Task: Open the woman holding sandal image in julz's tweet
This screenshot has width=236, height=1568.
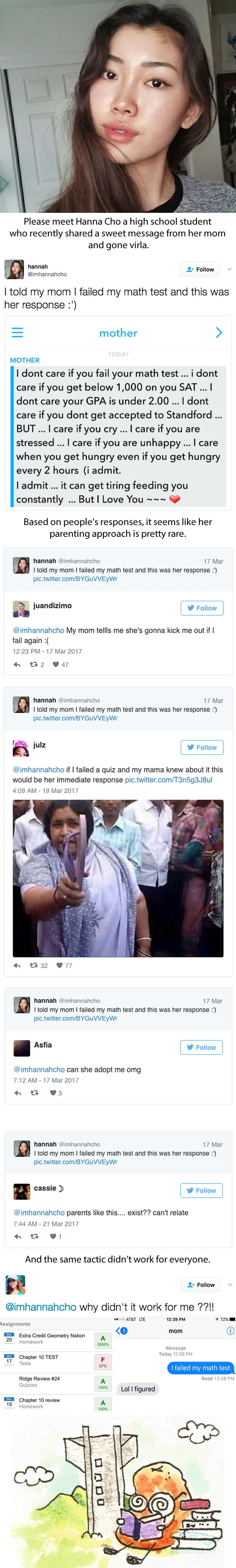Action: [x=118, y=878]
